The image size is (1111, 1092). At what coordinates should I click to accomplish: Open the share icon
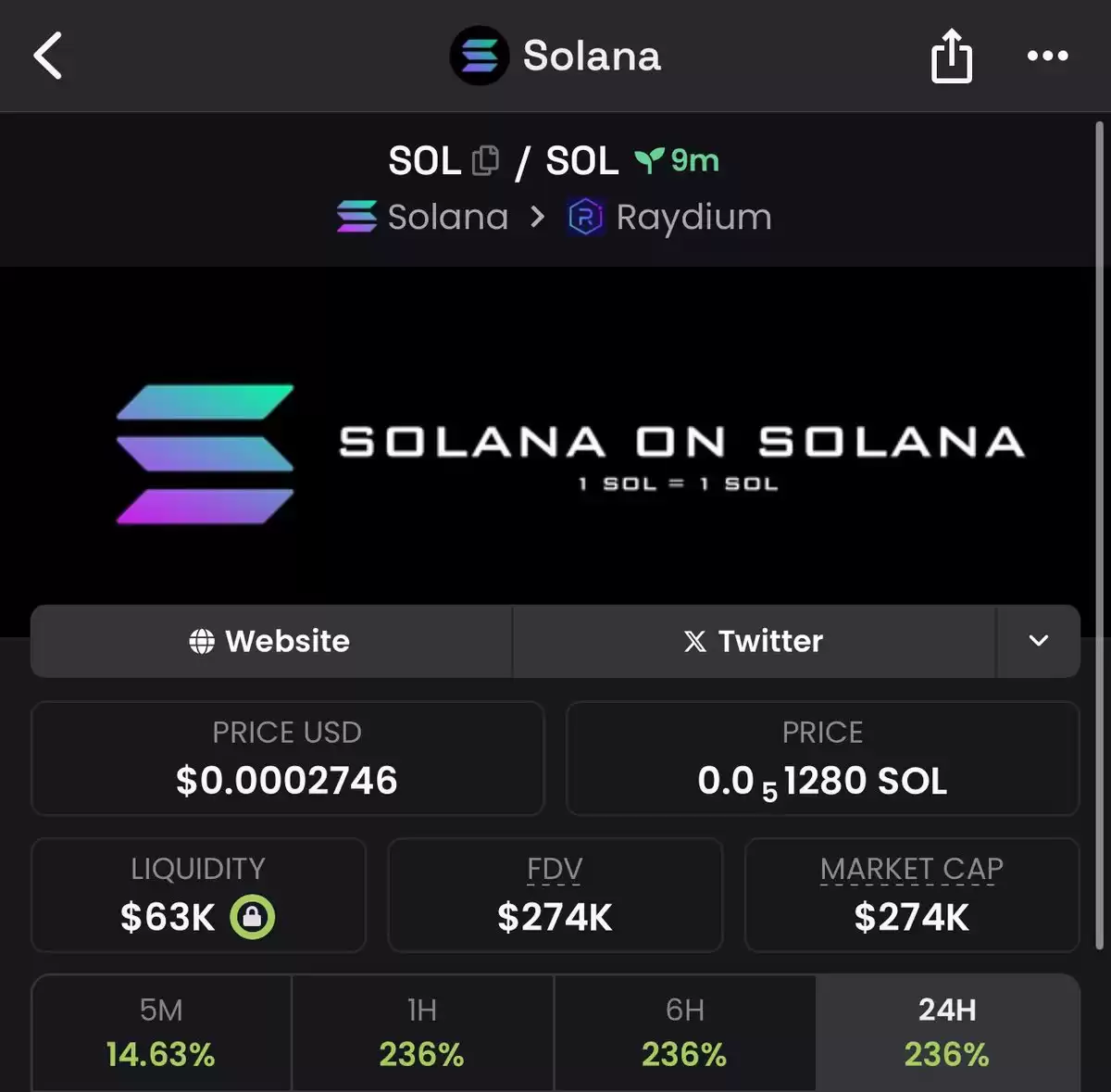(x=951, y=56)
